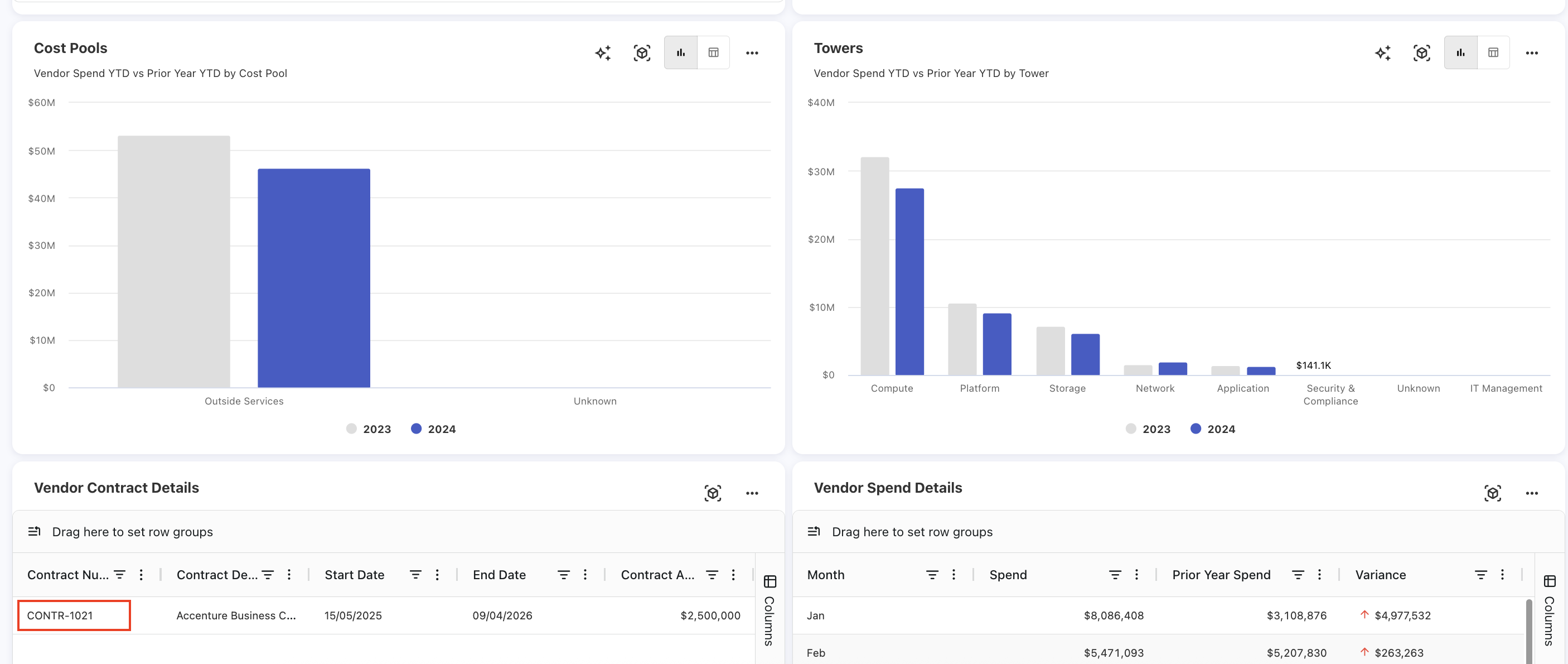Open filter for the Start Date column
Viewport: 1568px width, 664px height.
[415, 575]
